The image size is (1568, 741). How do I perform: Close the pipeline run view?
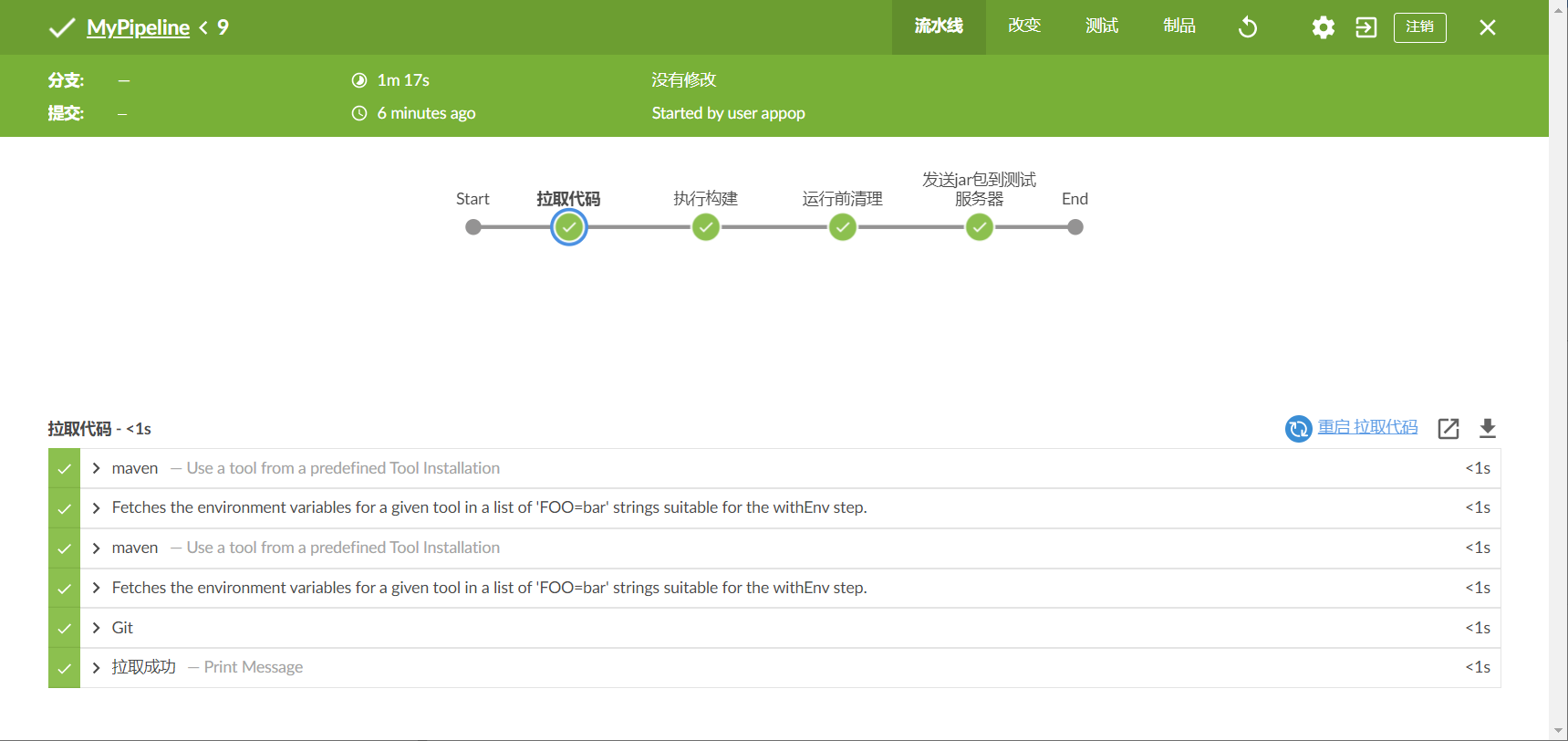(x=1487, y=27)
